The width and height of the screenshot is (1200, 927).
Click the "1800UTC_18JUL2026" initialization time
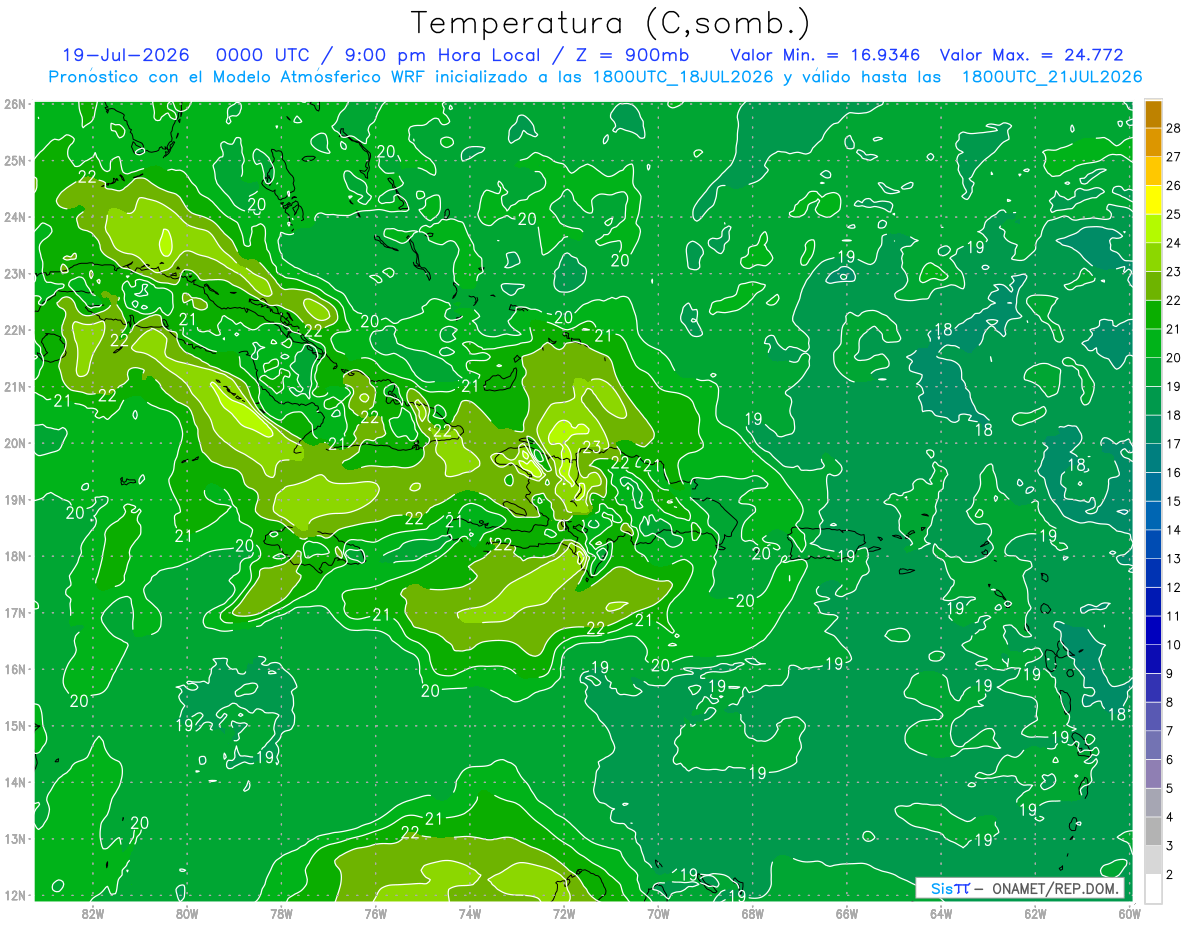click(x=683, y=77)
